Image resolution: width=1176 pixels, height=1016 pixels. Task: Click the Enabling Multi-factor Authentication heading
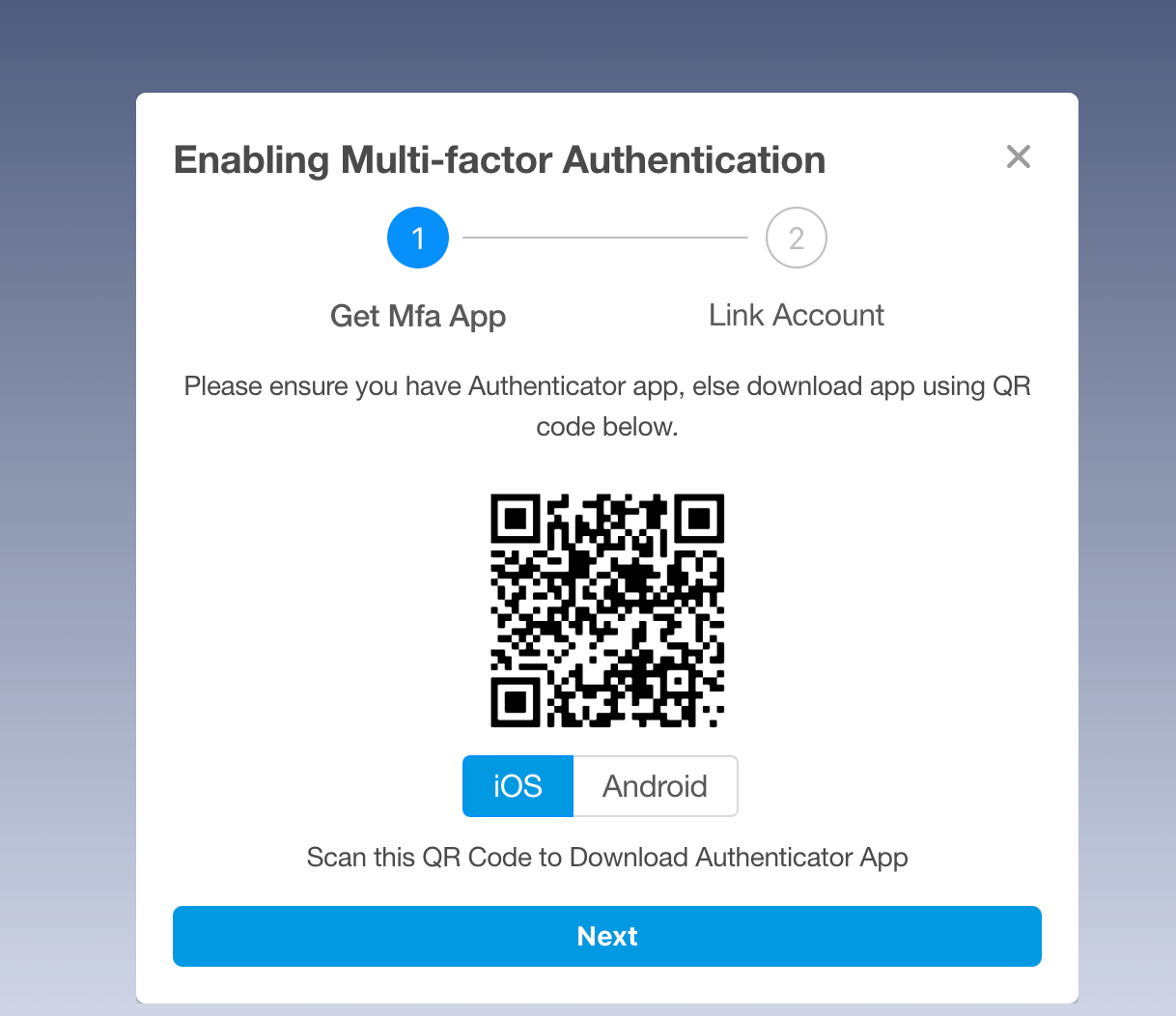[x=499, y=160]
